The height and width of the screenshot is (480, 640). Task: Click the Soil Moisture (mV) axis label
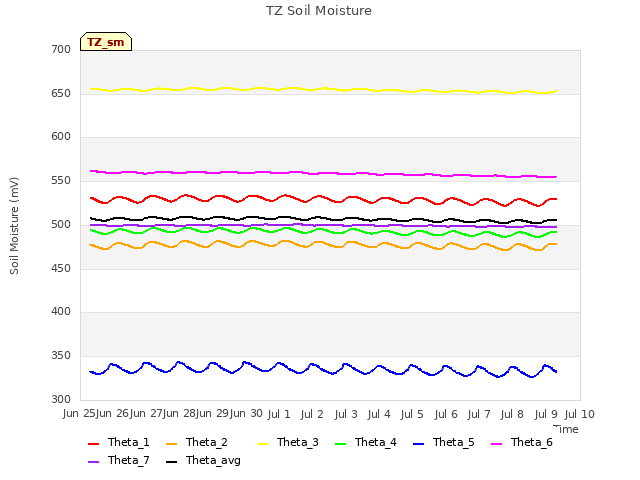14,226
